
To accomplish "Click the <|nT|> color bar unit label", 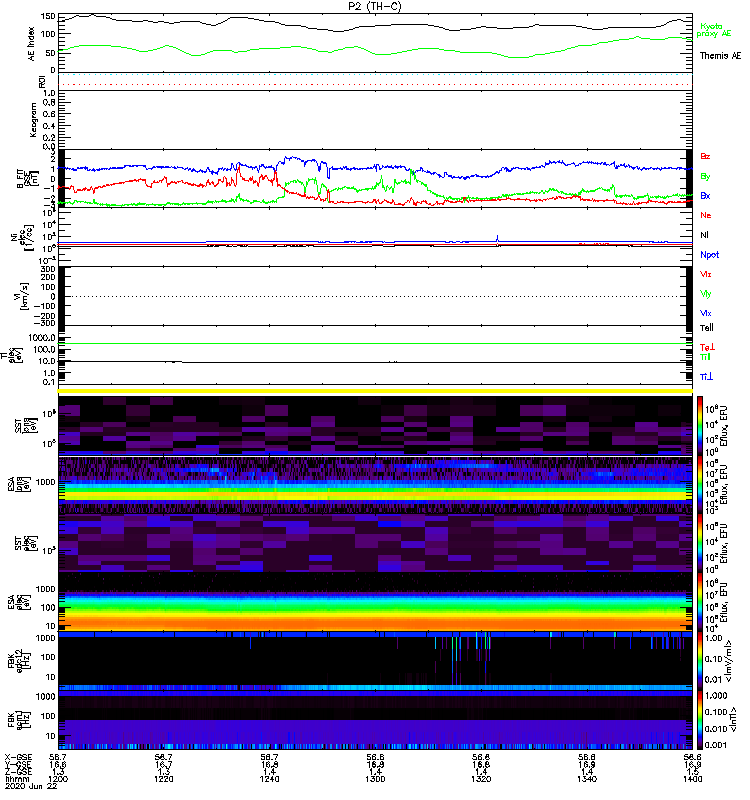I will tap(732, 719).
